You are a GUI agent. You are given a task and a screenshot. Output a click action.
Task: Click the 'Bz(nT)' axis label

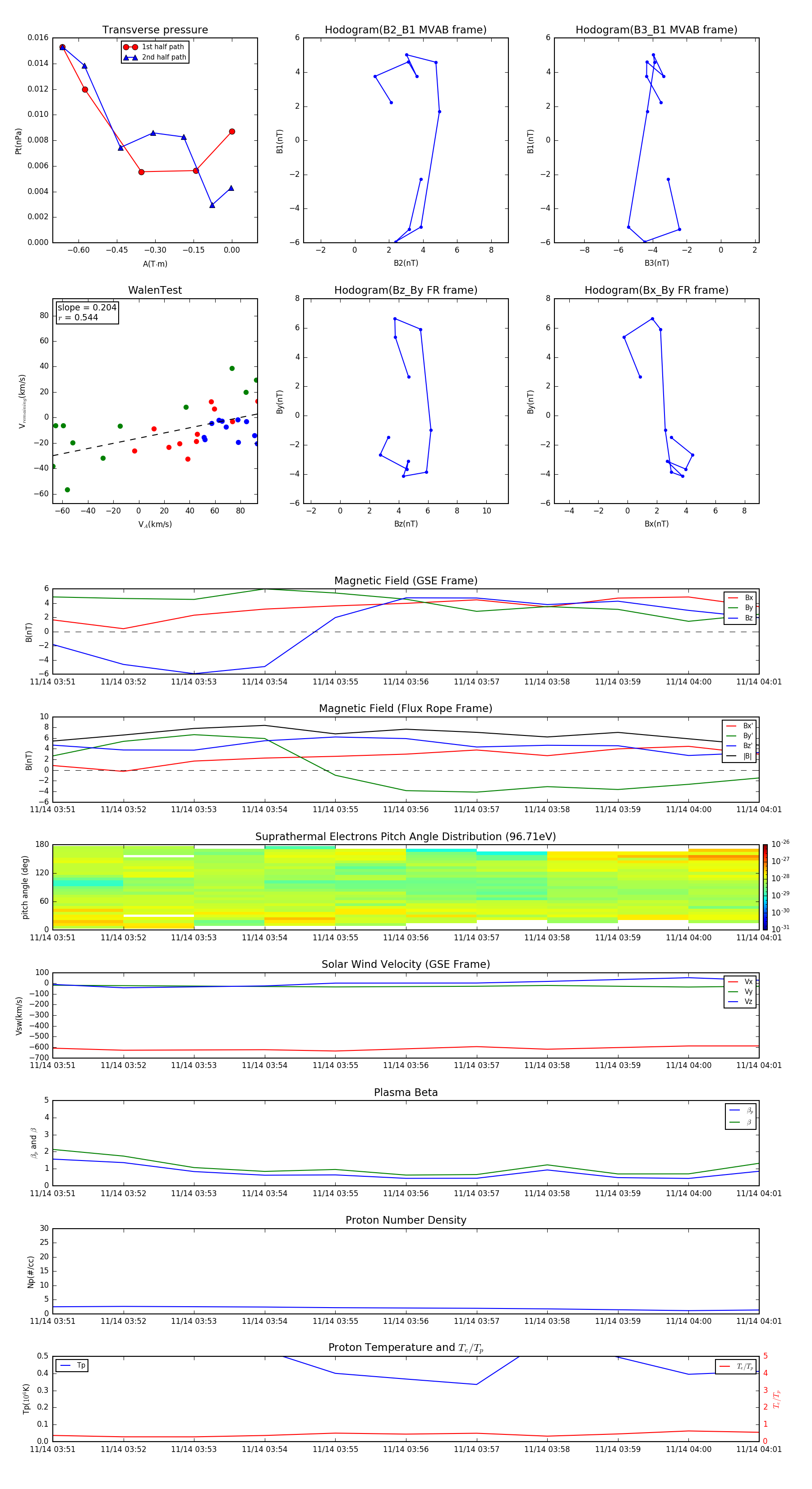(406, 524)
